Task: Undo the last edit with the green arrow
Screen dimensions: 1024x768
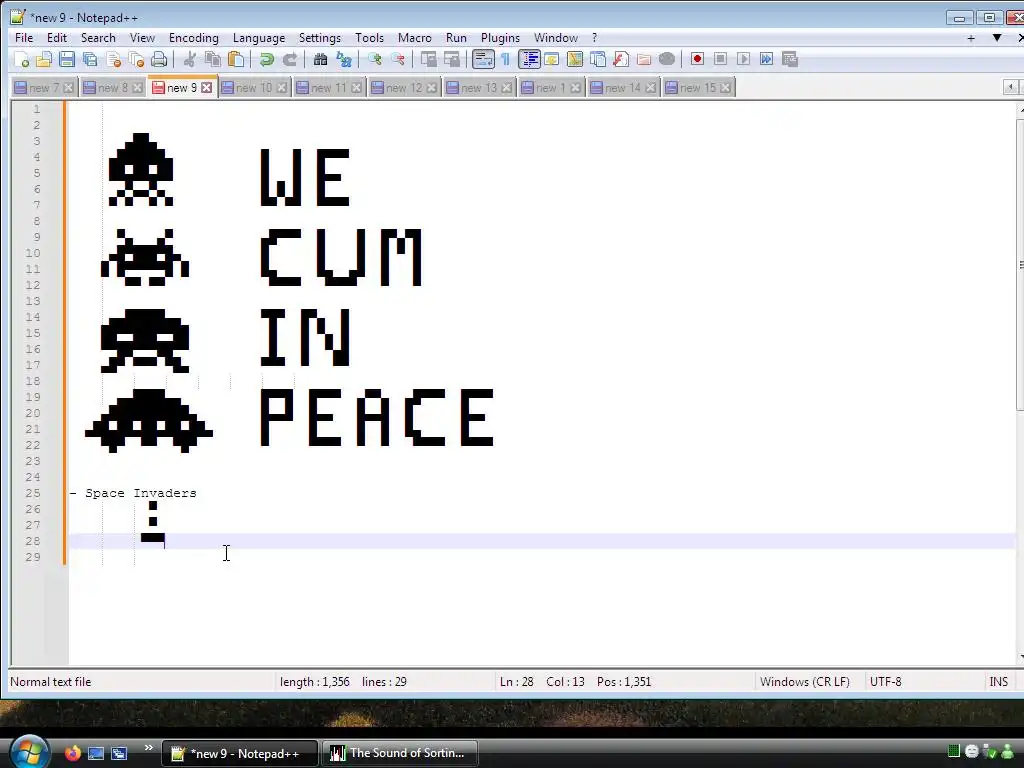Action: 266,59
